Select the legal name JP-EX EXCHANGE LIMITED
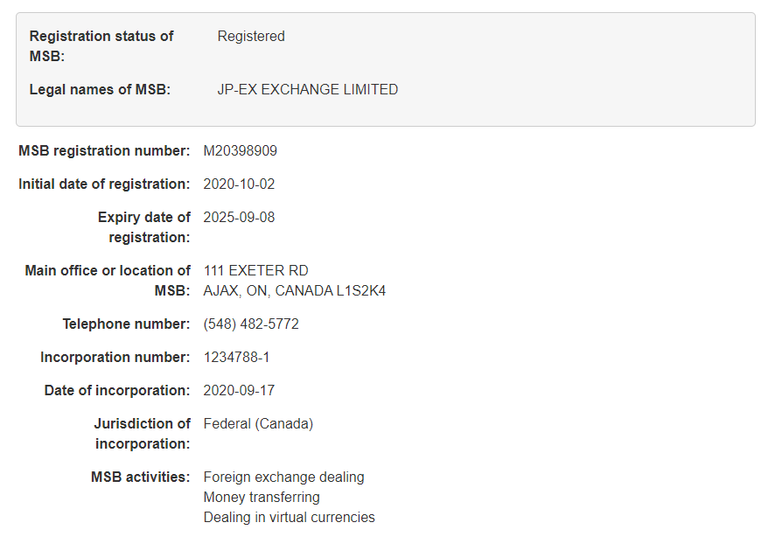The height and width of the screenshot is (543, 768). [308, 90]
